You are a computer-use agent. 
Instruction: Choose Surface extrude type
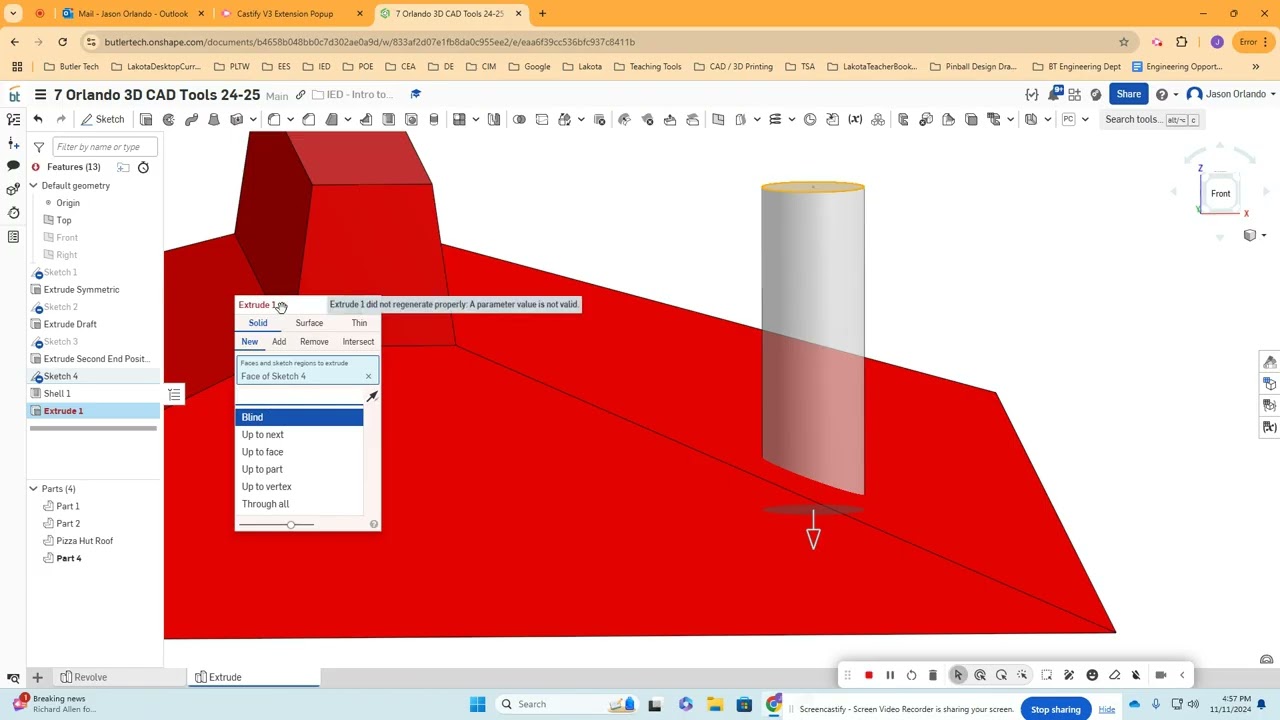309,323
